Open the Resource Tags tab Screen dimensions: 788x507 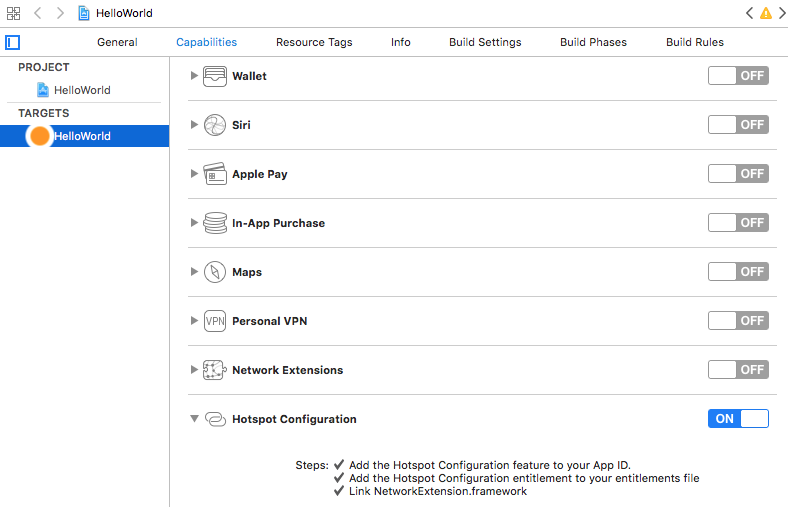point(314,42)
